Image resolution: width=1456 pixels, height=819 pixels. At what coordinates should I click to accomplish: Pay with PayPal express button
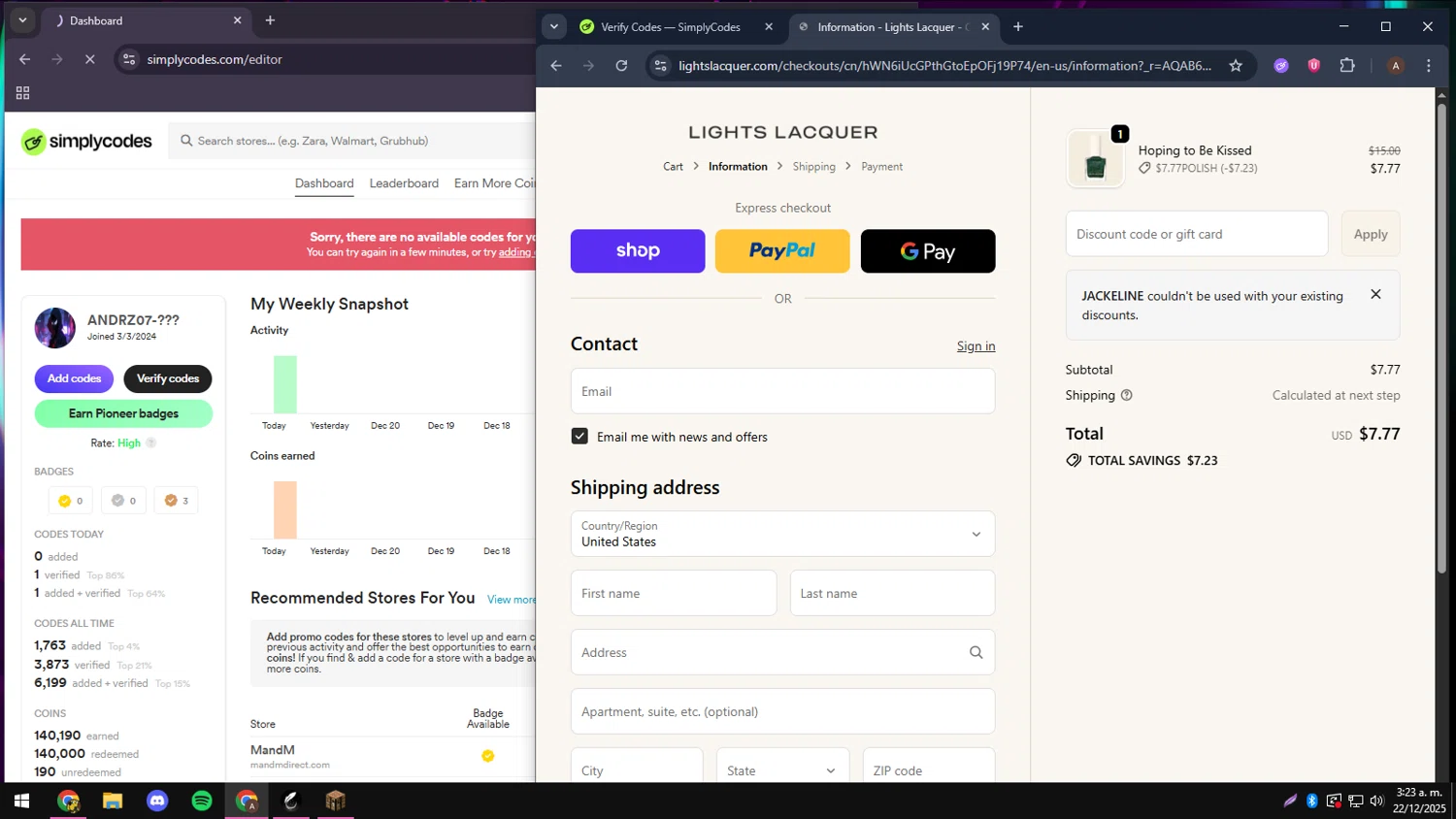point(782,251)
